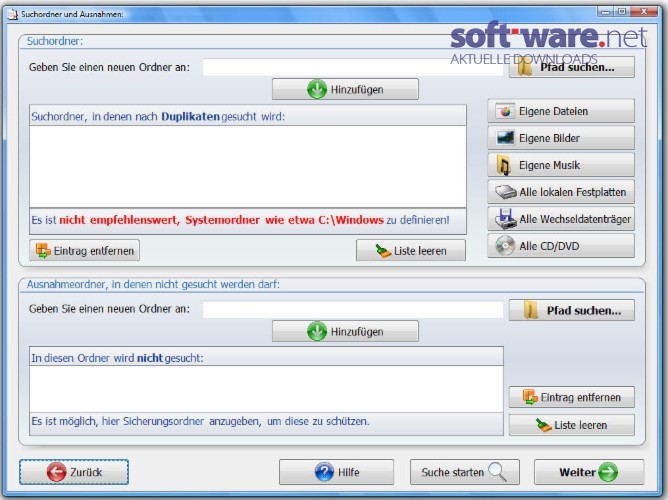Click the green arrow icon on Suchordner Hinzufügen
Screen dimensions: 668x500
tap(317, 89)
